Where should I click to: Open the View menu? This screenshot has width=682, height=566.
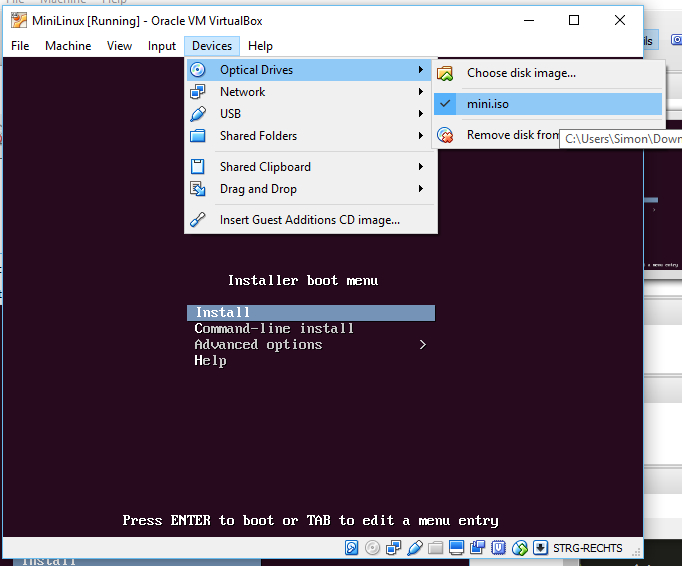point(119,46)
